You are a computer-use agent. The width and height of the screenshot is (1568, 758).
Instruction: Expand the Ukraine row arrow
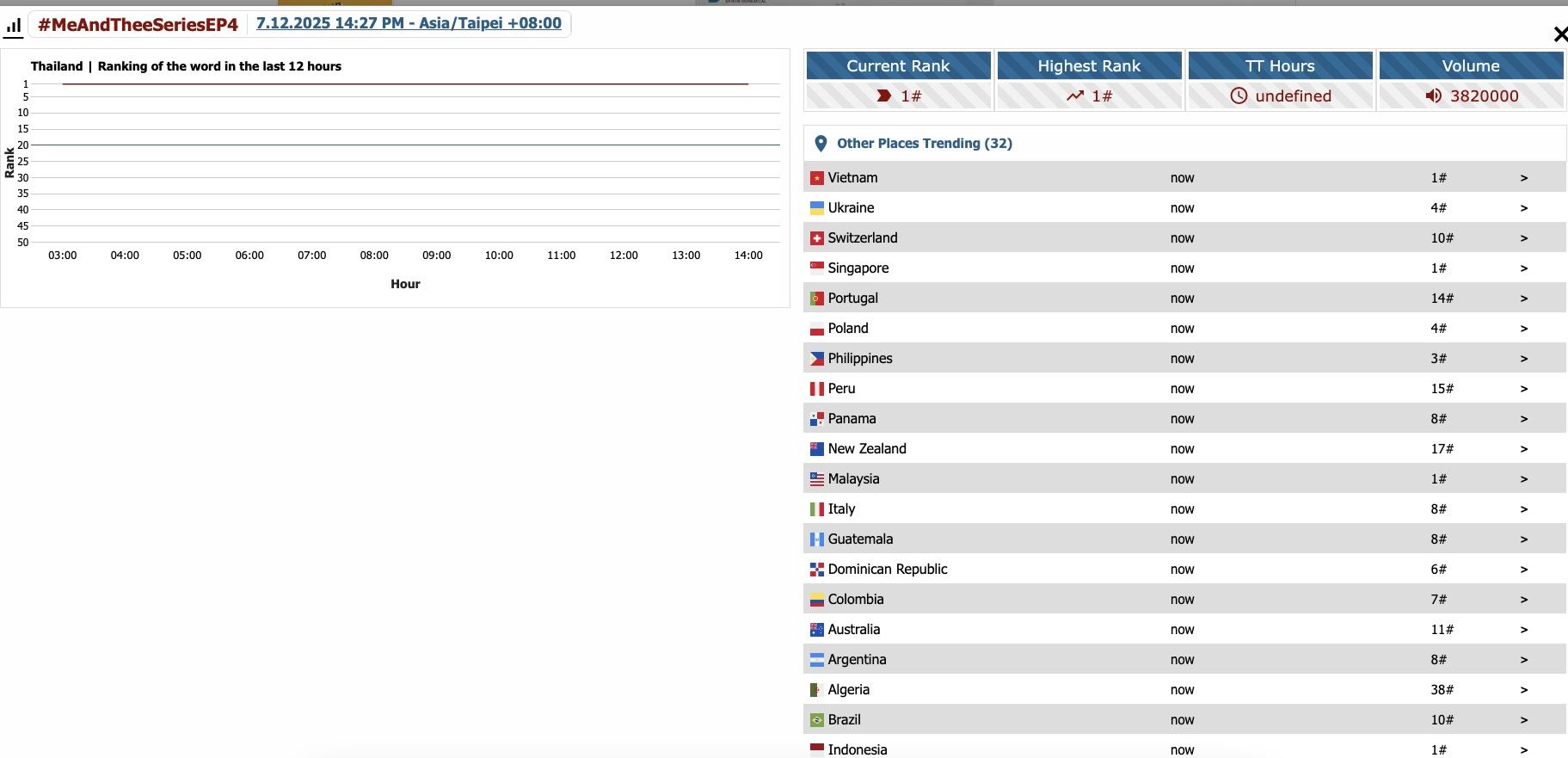coord(1523,208)
